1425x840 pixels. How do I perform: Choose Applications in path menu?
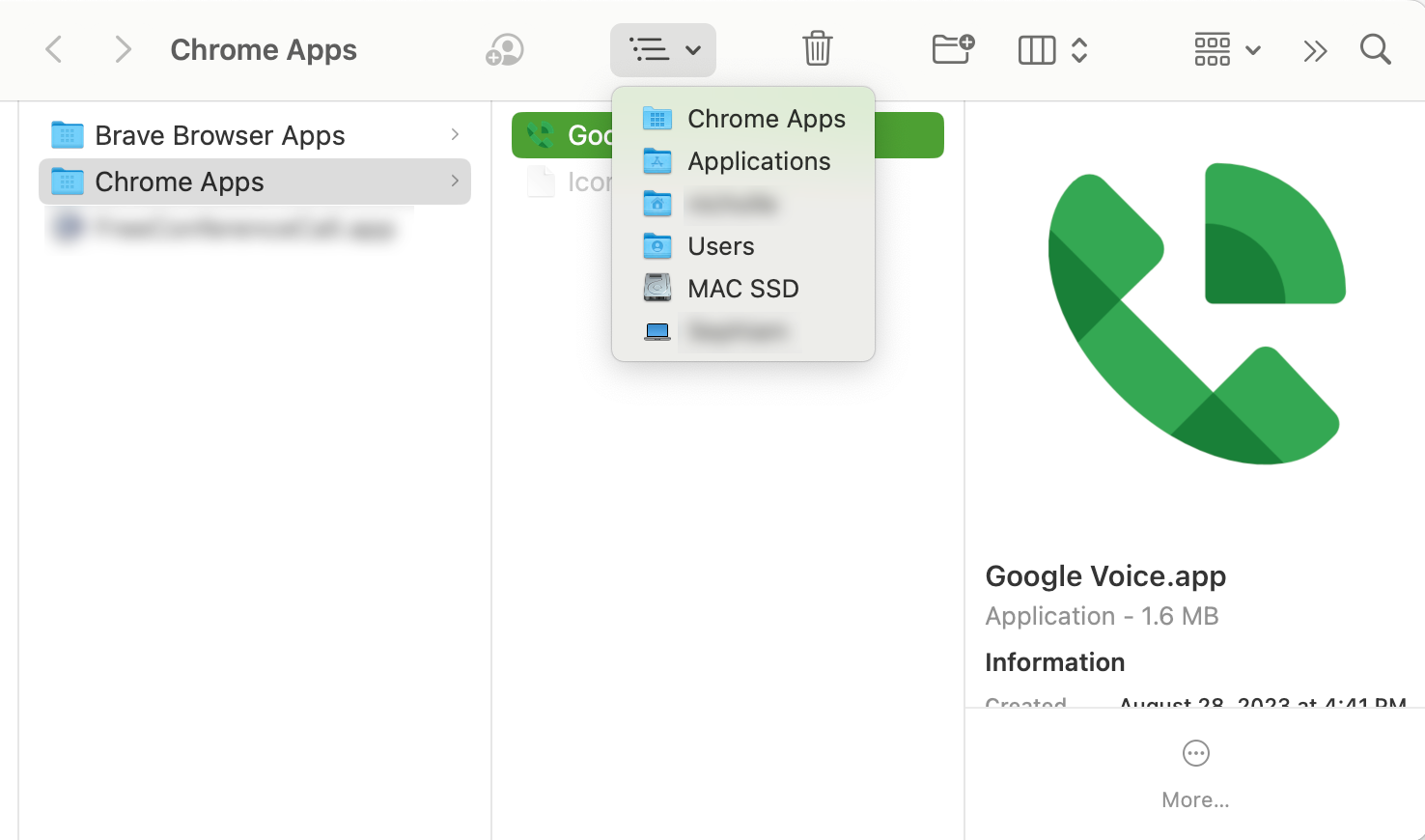click(x=743, y=161)
